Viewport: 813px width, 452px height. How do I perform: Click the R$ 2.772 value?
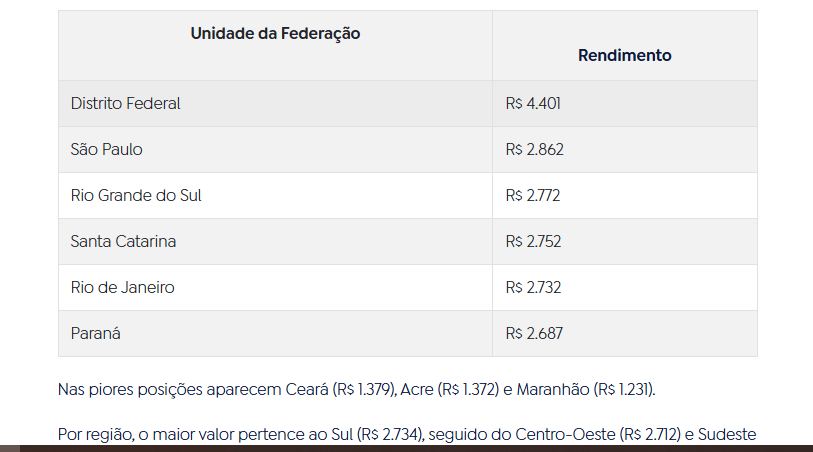[532, 195]
